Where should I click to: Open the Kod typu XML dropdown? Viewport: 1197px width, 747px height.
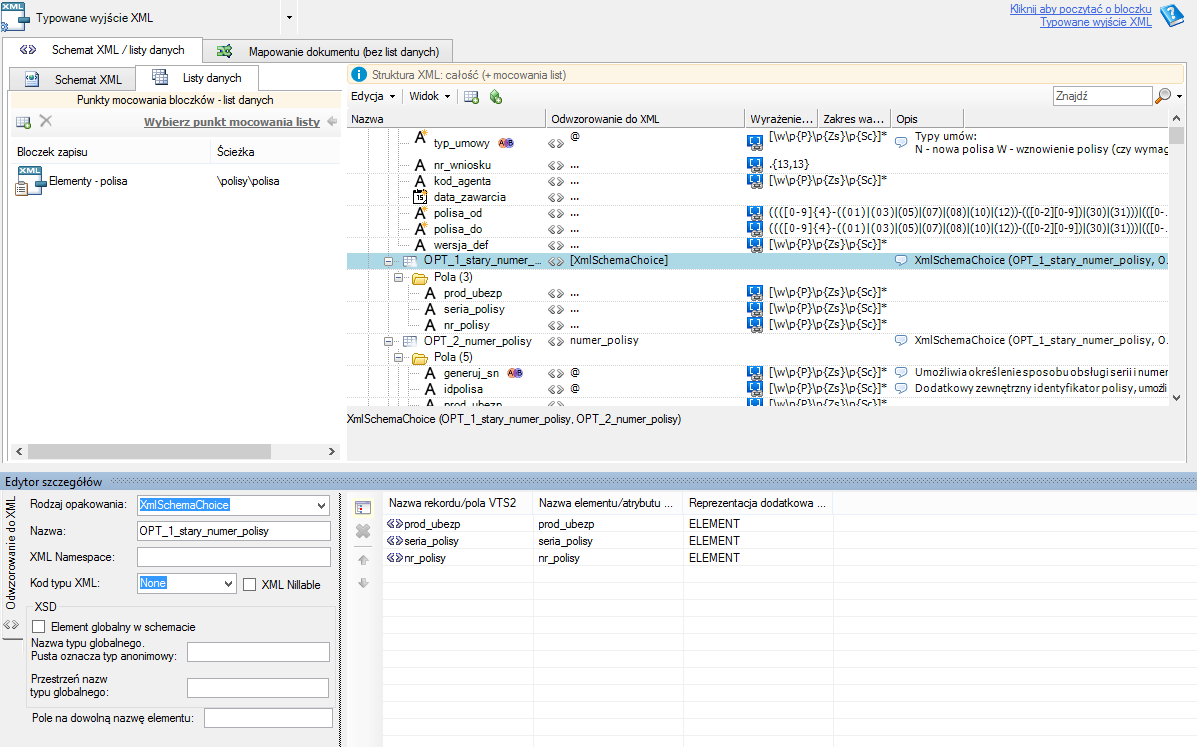(227, 584)
